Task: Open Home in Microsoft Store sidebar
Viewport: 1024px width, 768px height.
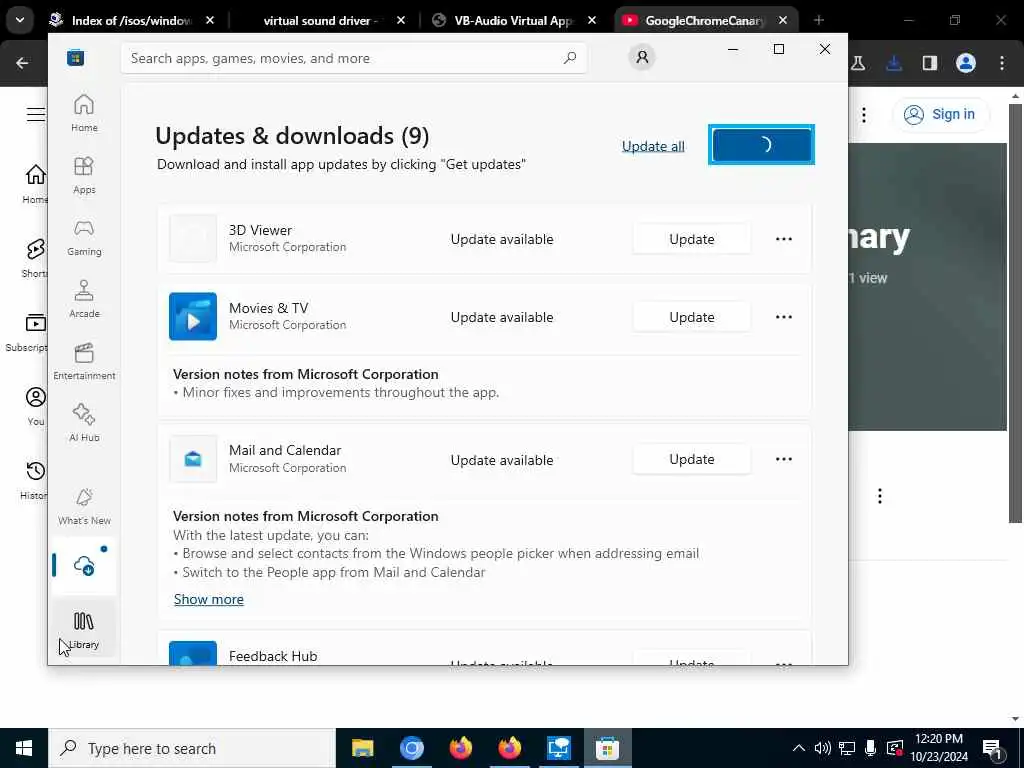Action: pyautogui.click(x=84, y=113)
